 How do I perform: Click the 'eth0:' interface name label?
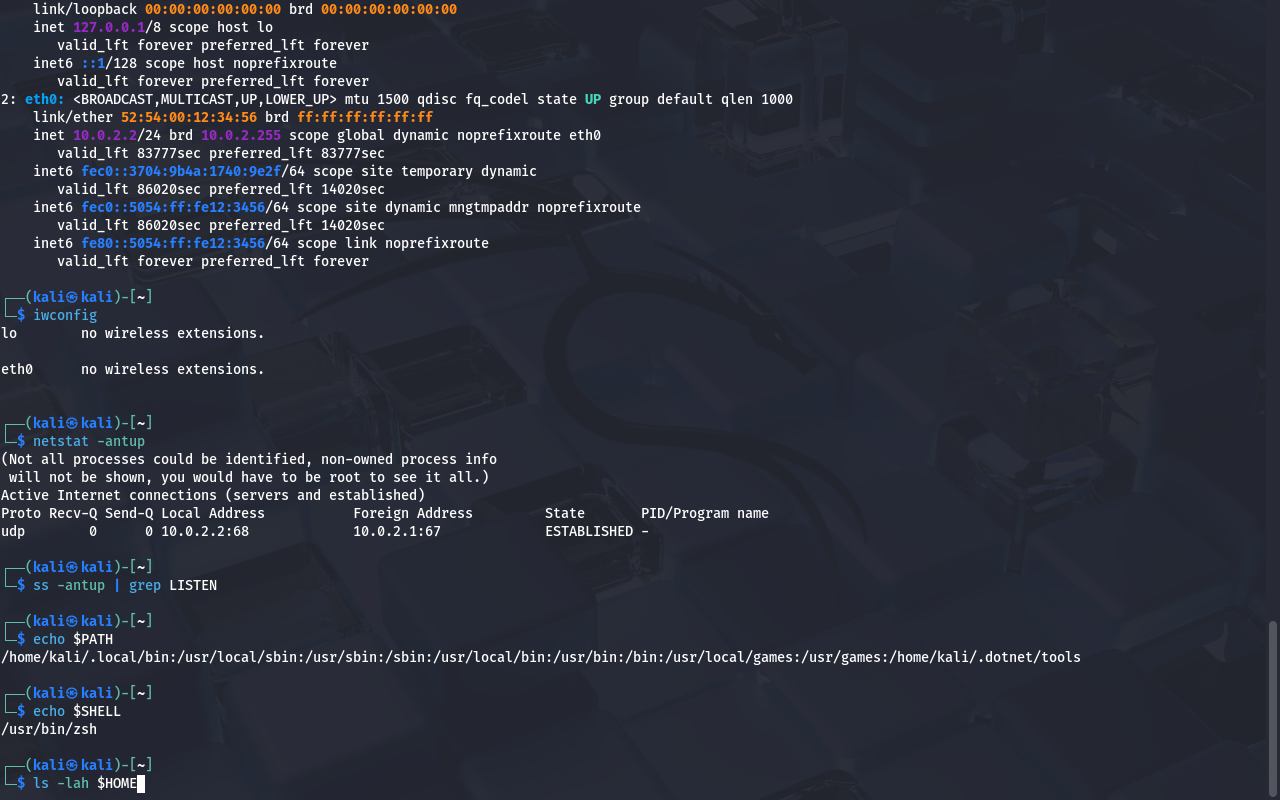(x=45, y=99)
